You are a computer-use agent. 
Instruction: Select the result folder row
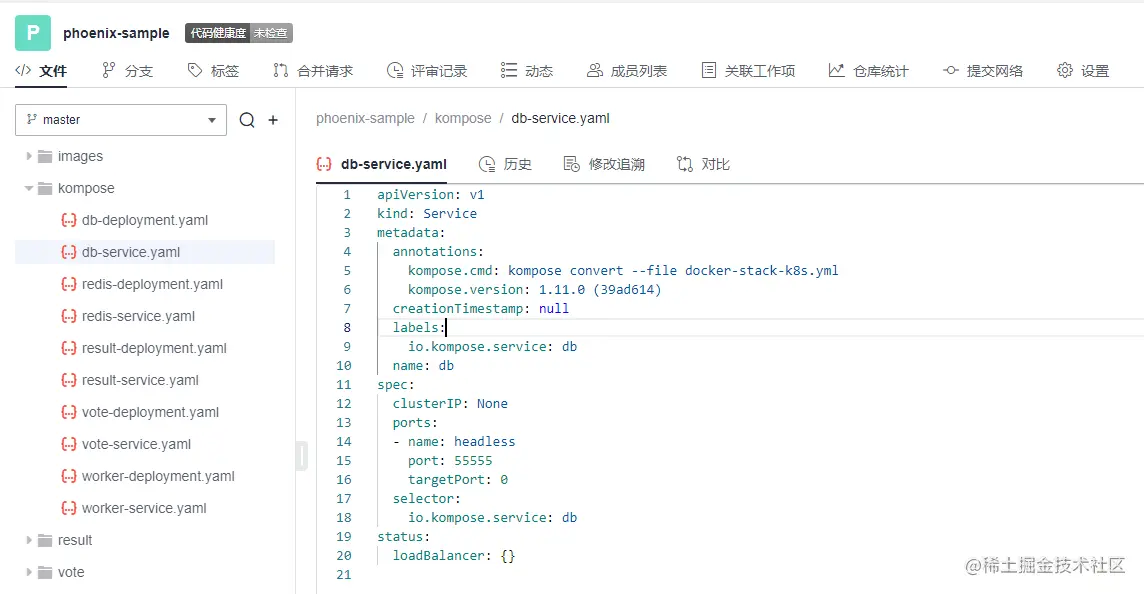pos(145,540)
